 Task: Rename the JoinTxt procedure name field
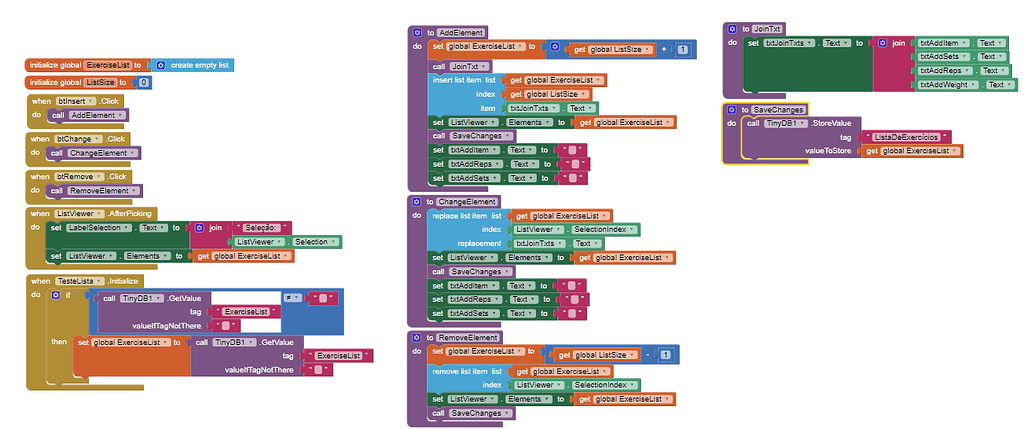(x=767, y=29)
